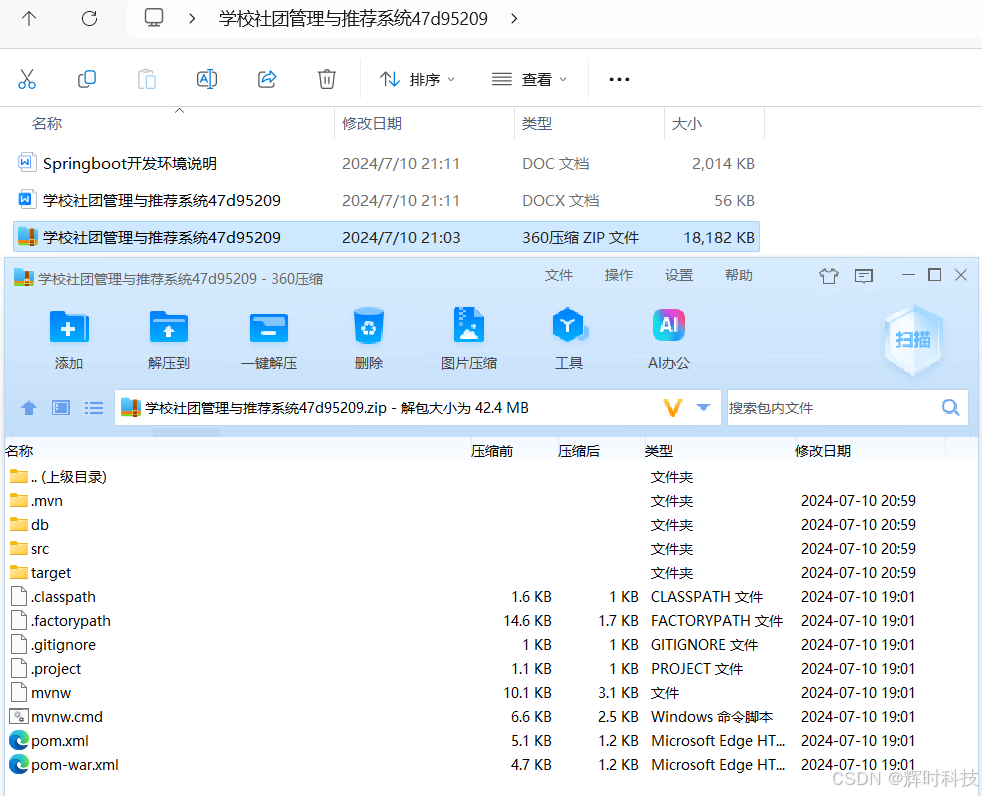Image resolution: width=982 pixels, height=796 pixels.
Task: Click One-Click Extract (一键解压)
Action: 269,339
